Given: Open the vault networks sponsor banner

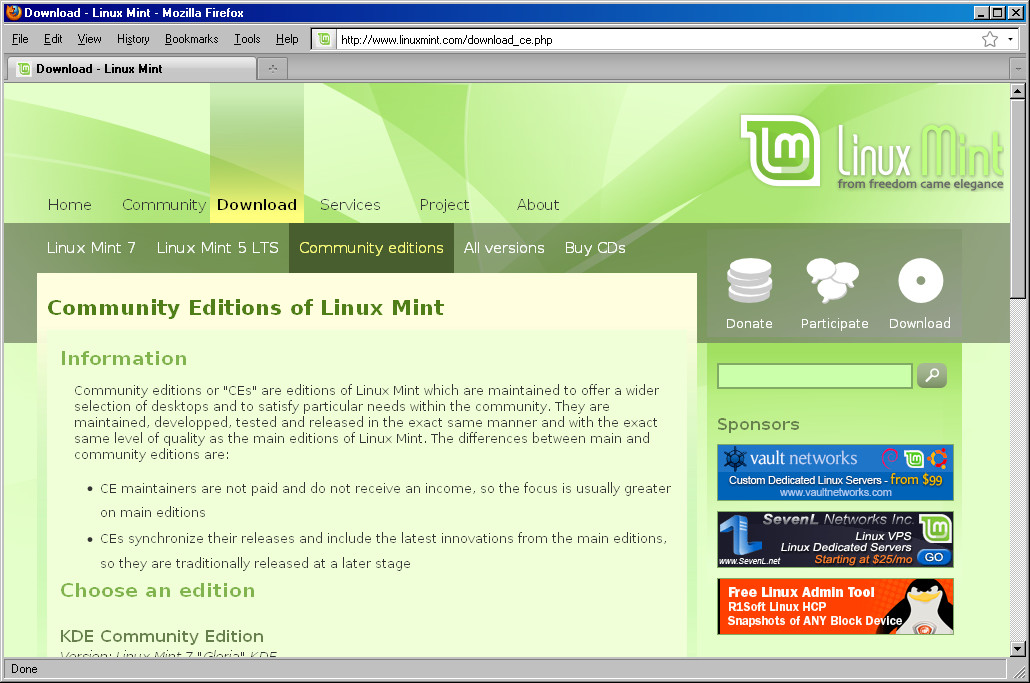Looking at the screenshot, I should [x=835, y=472].
